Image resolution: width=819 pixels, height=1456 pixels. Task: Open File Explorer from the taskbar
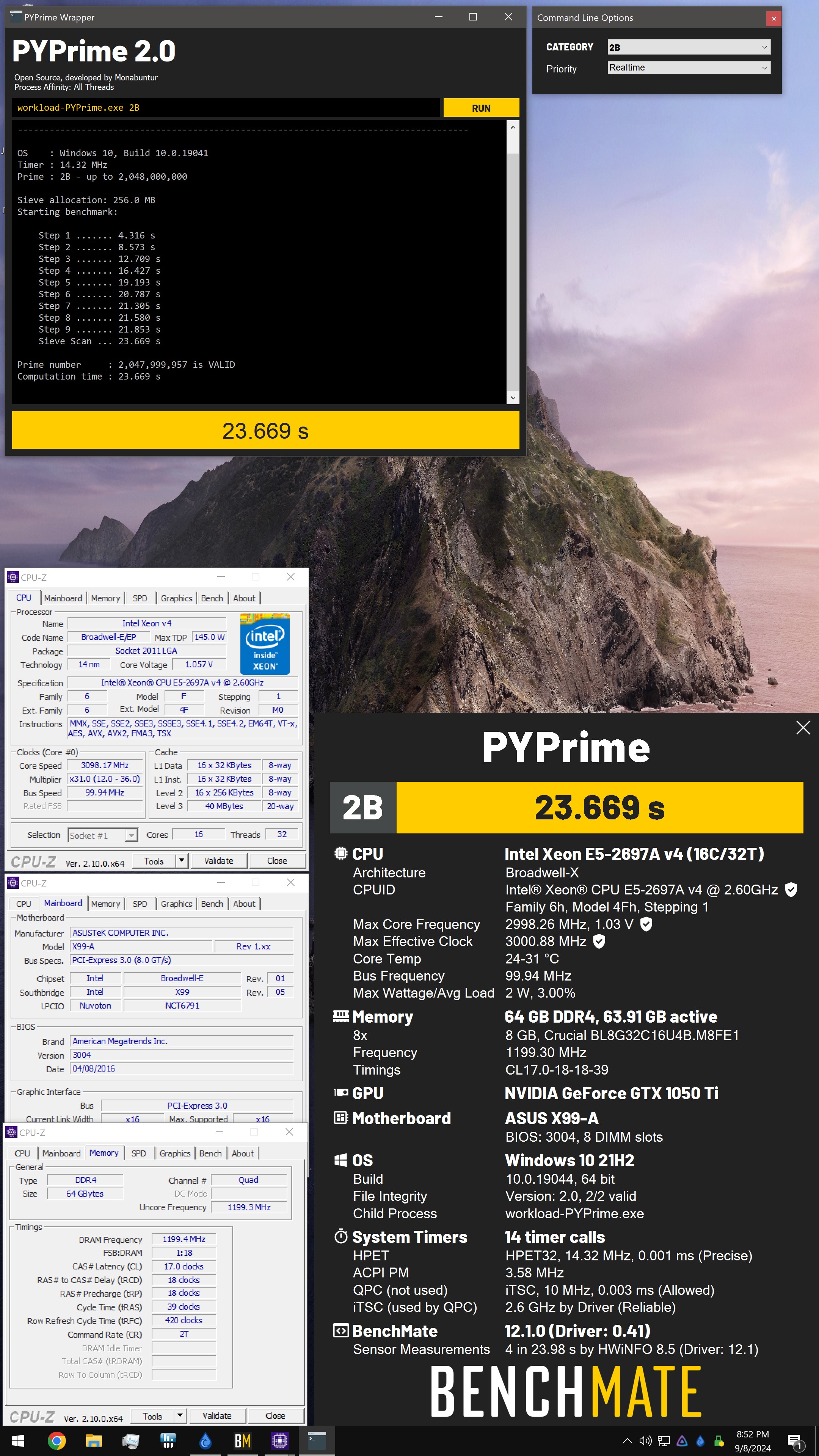(93, 1441)
